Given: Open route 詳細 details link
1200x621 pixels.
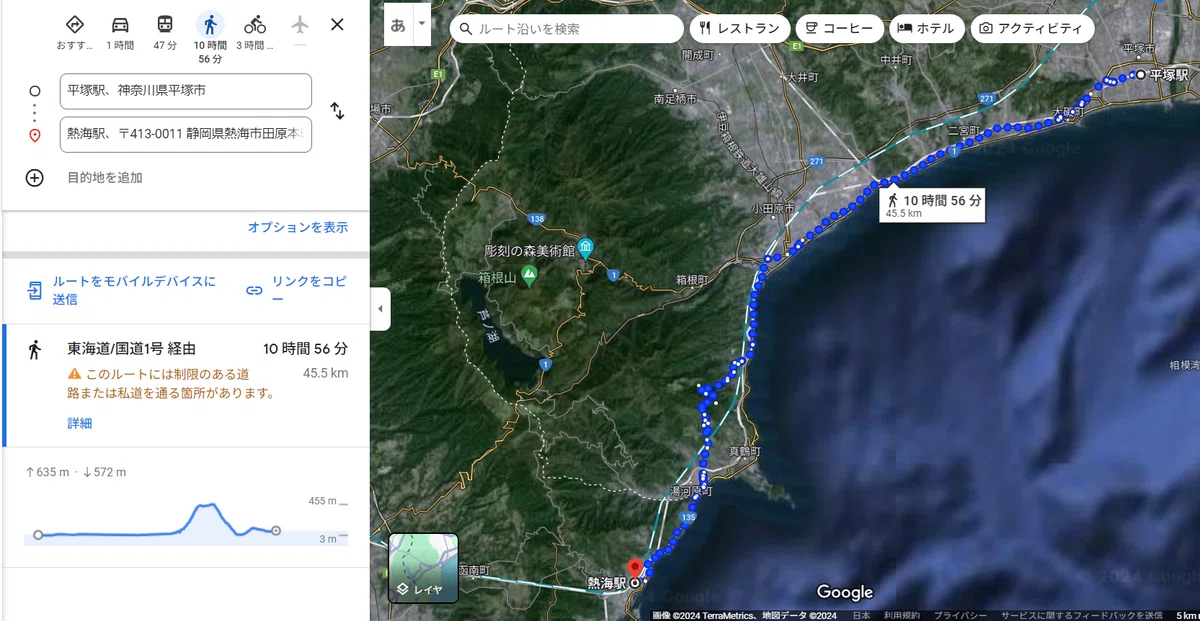Looking at the screenshot, I should 80,423.
